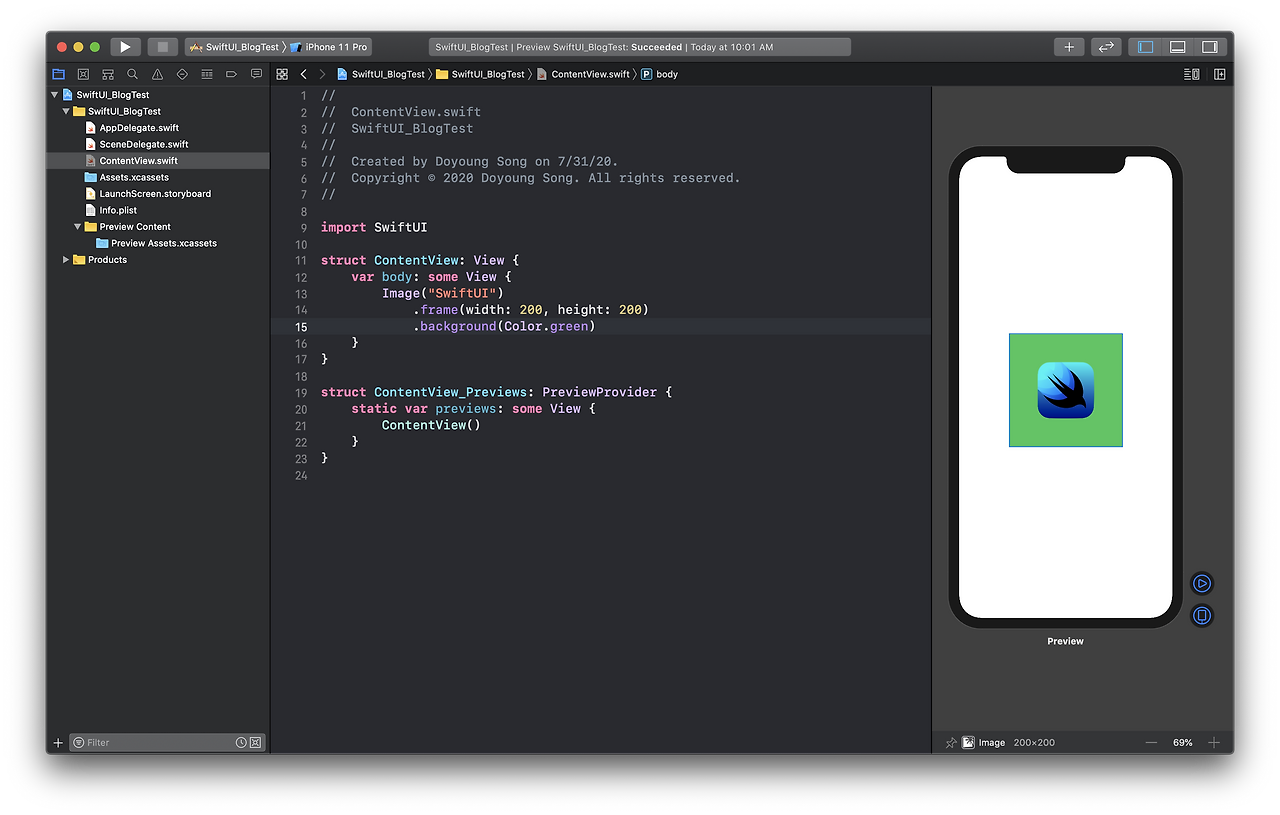The width and height of the screenshot is (1280, 815).
Task: Go back in editor history
Action: coord(304,74)
